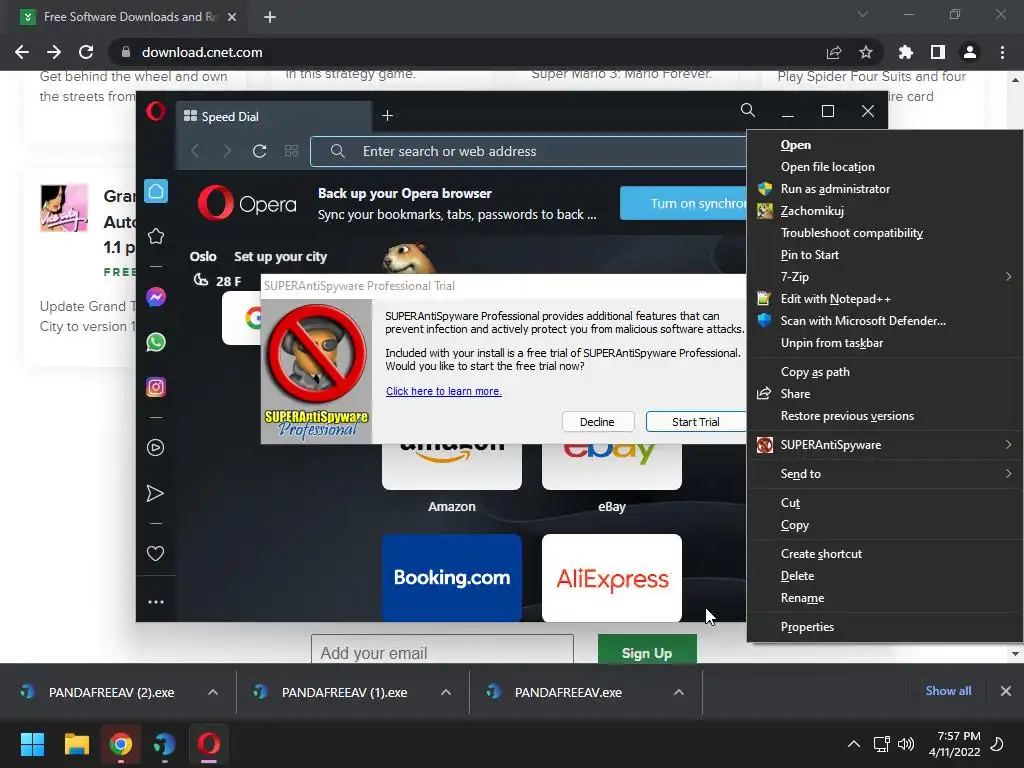Image resolution: width=1024 pixels, height=768 pixels.
Task: Select Pin to Start
Action: [x=885, y=255]
